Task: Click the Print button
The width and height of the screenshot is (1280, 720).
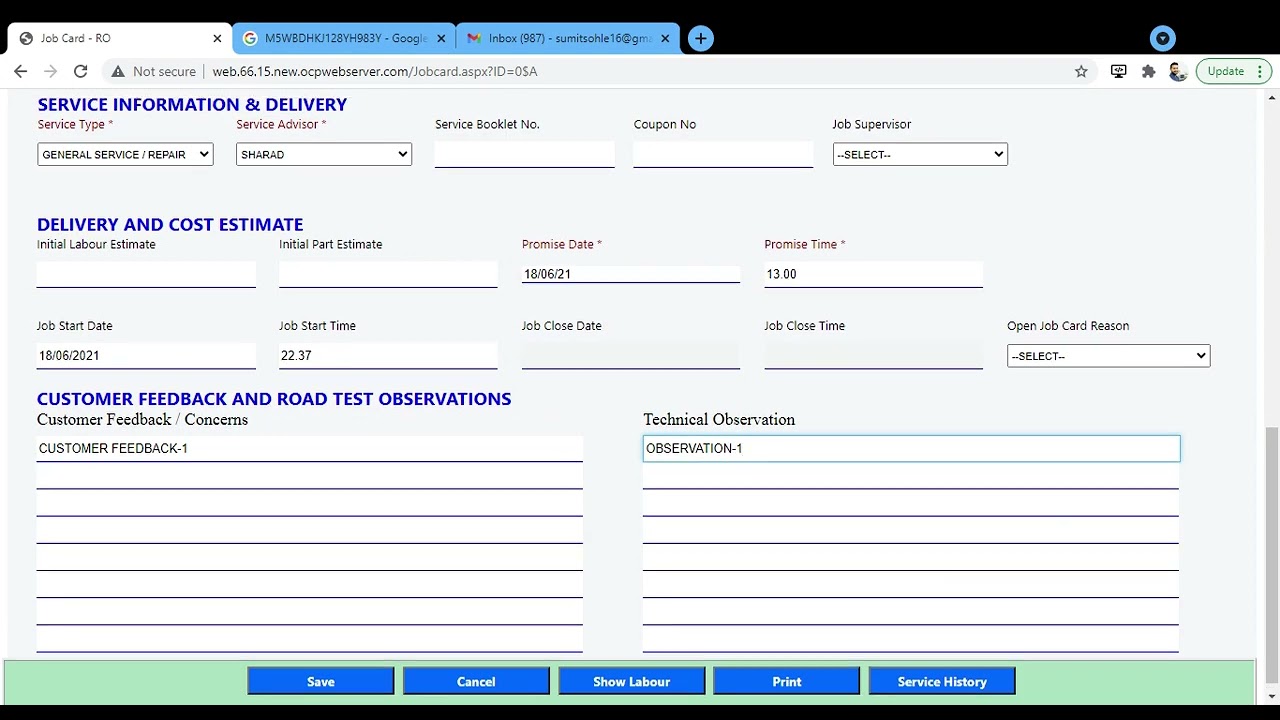Action: pyautogui.click(x=787, y=682)
